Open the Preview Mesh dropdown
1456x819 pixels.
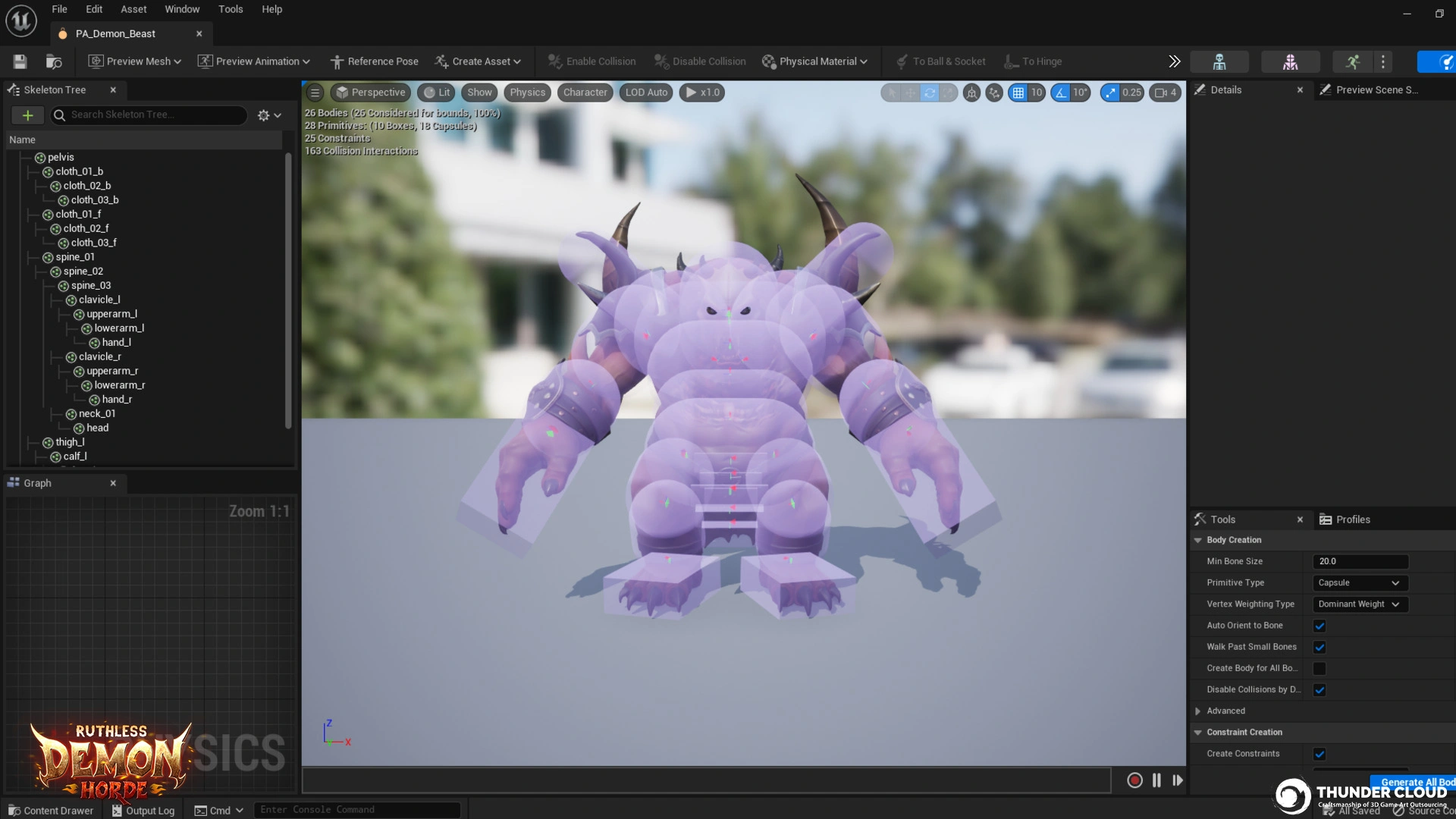[x=135, y=61]
